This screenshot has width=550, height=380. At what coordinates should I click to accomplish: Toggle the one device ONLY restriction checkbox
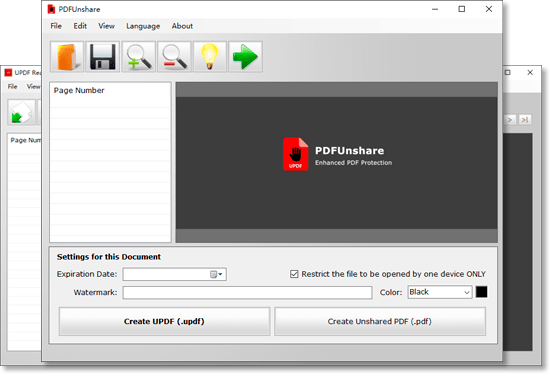tap(294, 274)
